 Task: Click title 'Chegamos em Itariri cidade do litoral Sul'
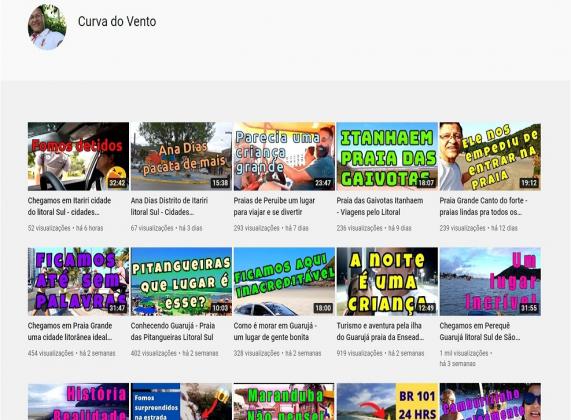pyautogui.click(x=70, y=206)
